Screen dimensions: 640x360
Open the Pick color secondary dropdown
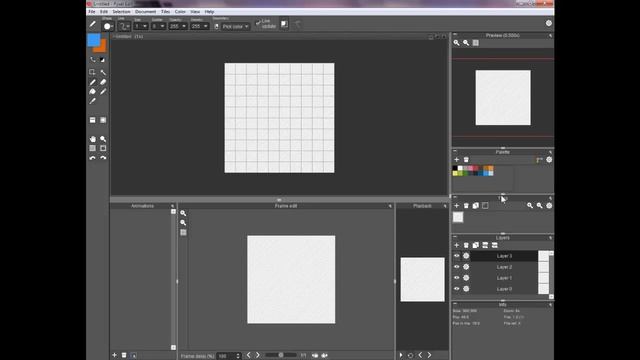[235, 26]
